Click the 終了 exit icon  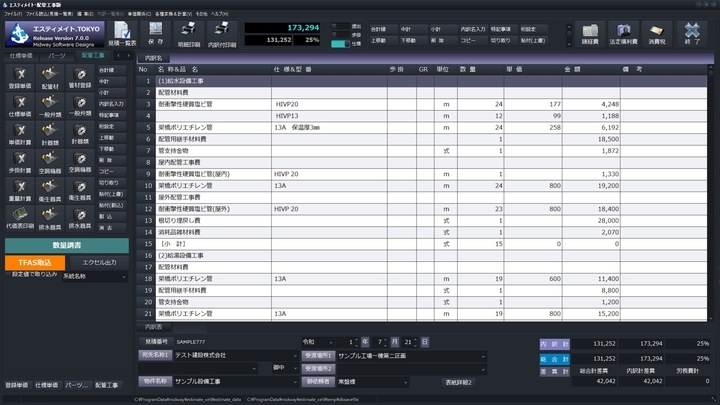click(692, 34)
